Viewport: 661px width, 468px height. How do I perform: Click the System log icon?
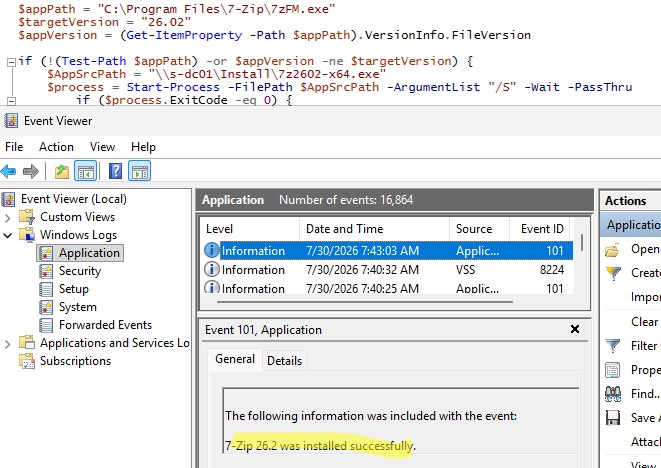(x=46, y=307)
